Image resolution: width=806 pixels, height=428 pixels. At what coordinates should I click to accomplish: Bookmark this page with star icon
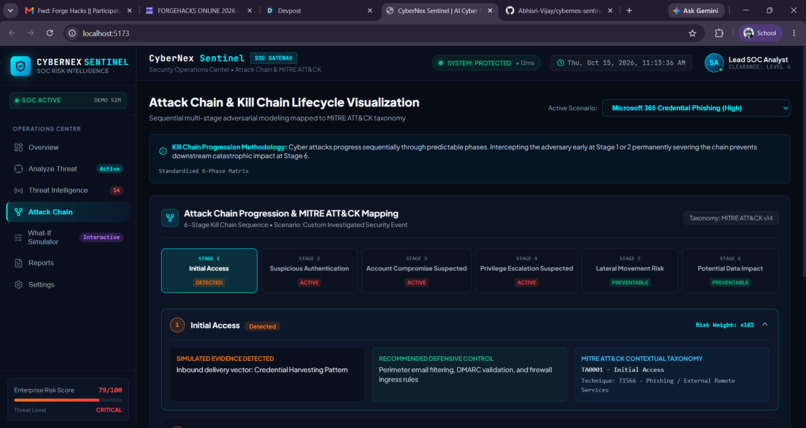[x=692, y=33]
